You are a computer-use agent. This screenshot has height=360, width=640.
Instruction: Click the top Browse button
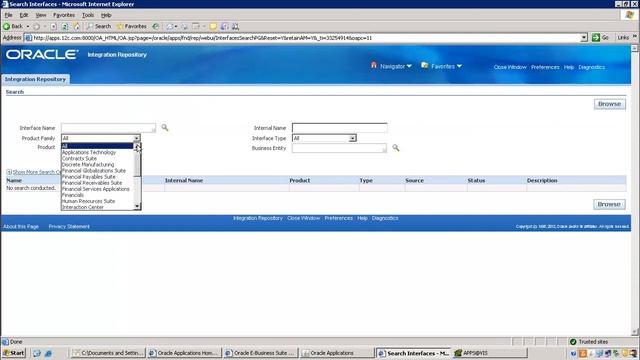point(609,104)
